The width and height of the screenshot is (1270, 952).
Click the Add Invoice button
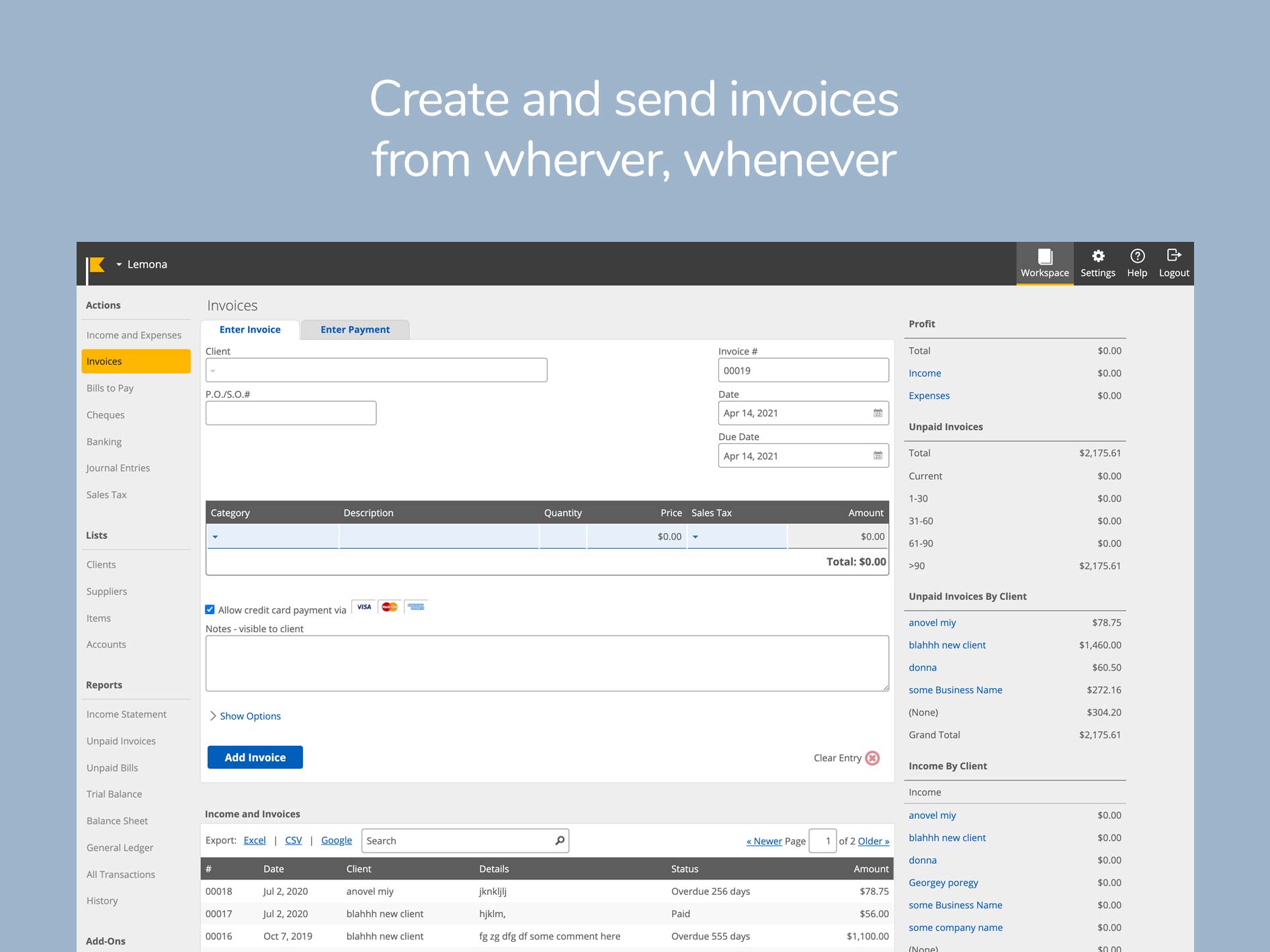(x=255, y=757)
